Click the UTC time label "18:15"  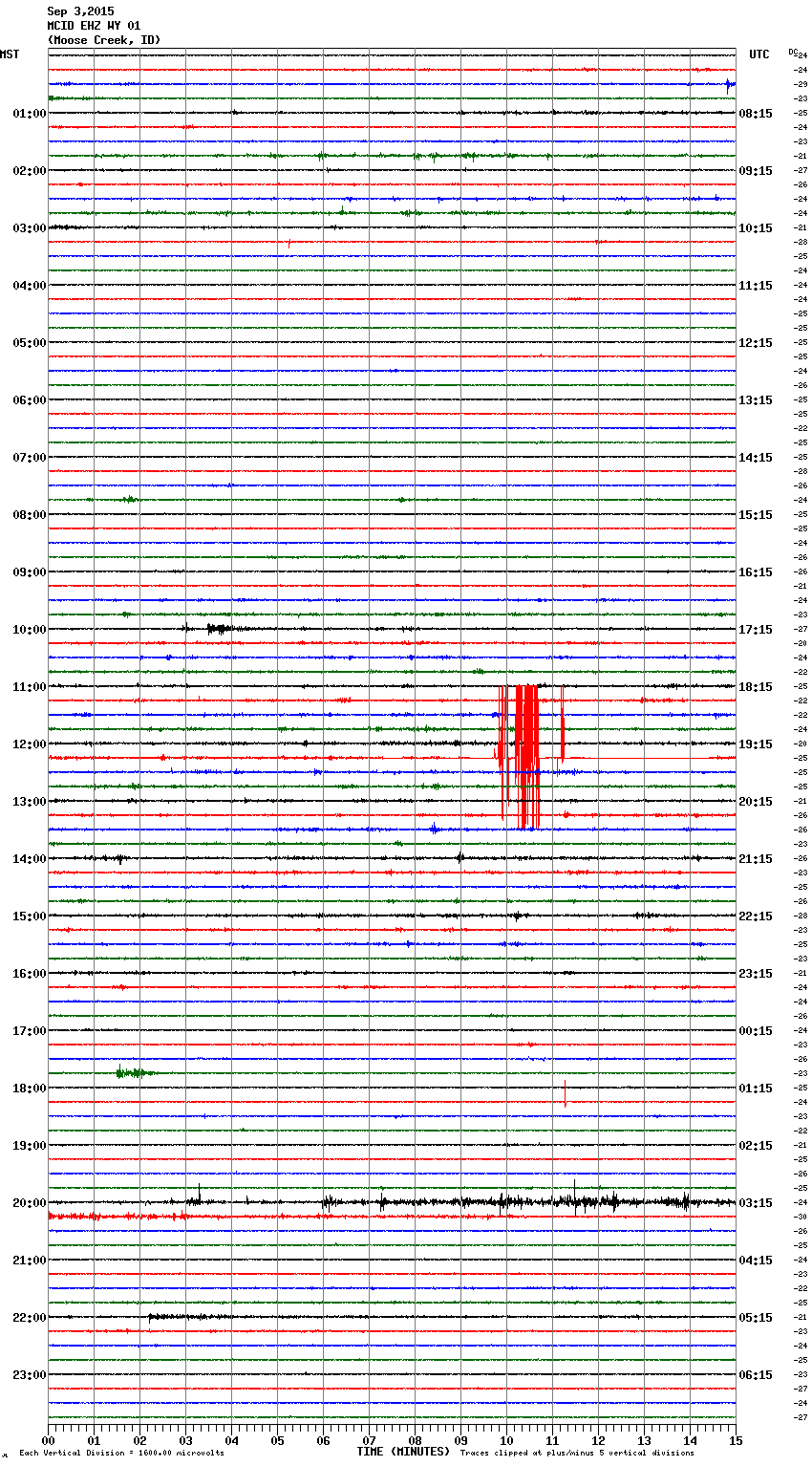pos(756,687)
